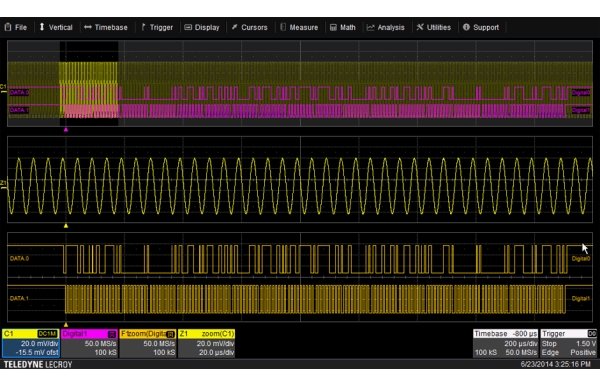Open the Support menu
Viewport: 600px width, 390px height.
481,27
